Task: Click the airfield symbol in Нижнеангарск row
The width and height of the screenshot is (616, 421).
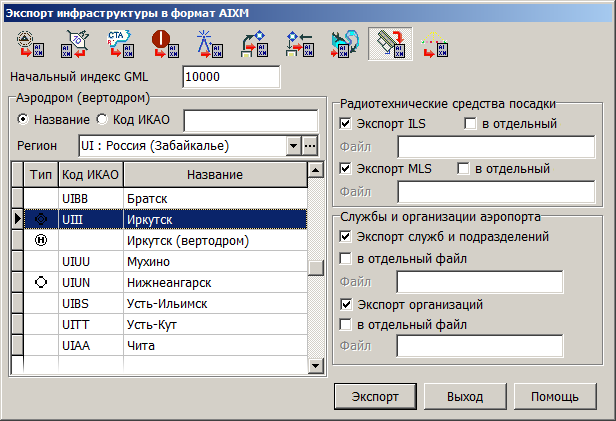Action: click(41, 282)
